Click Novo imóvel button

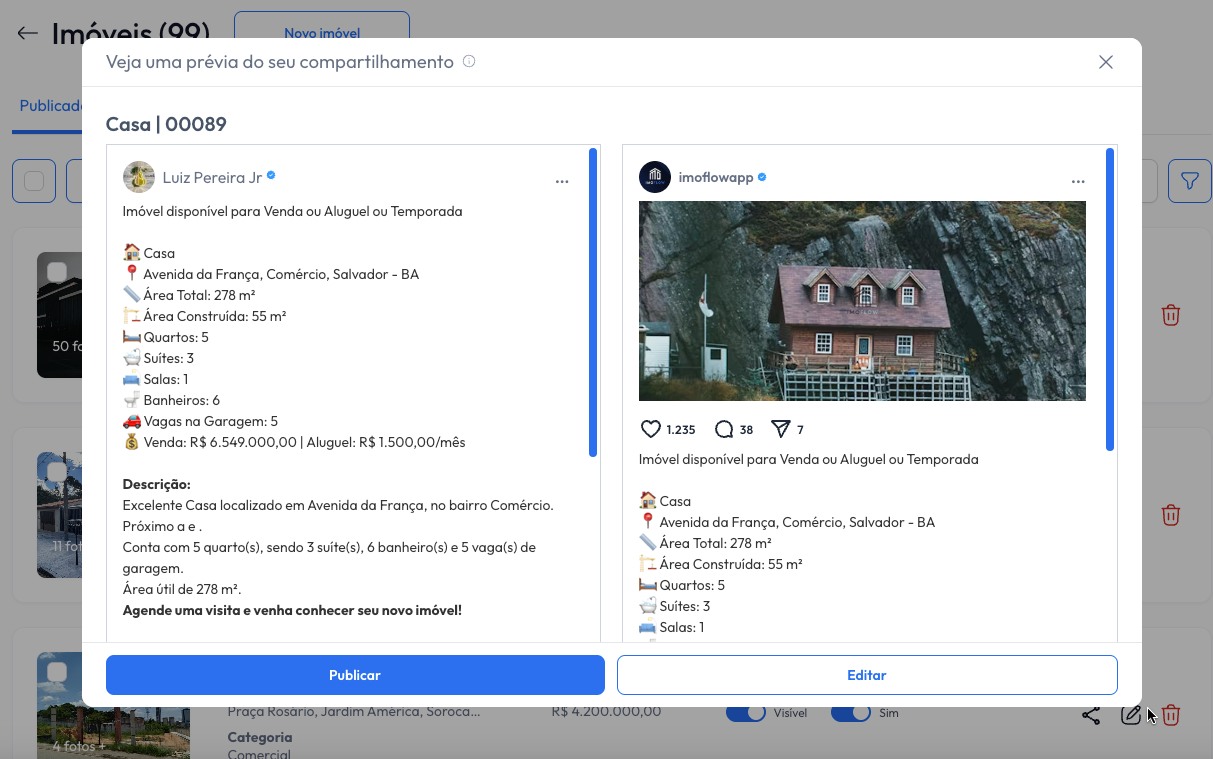pos(321,30)
